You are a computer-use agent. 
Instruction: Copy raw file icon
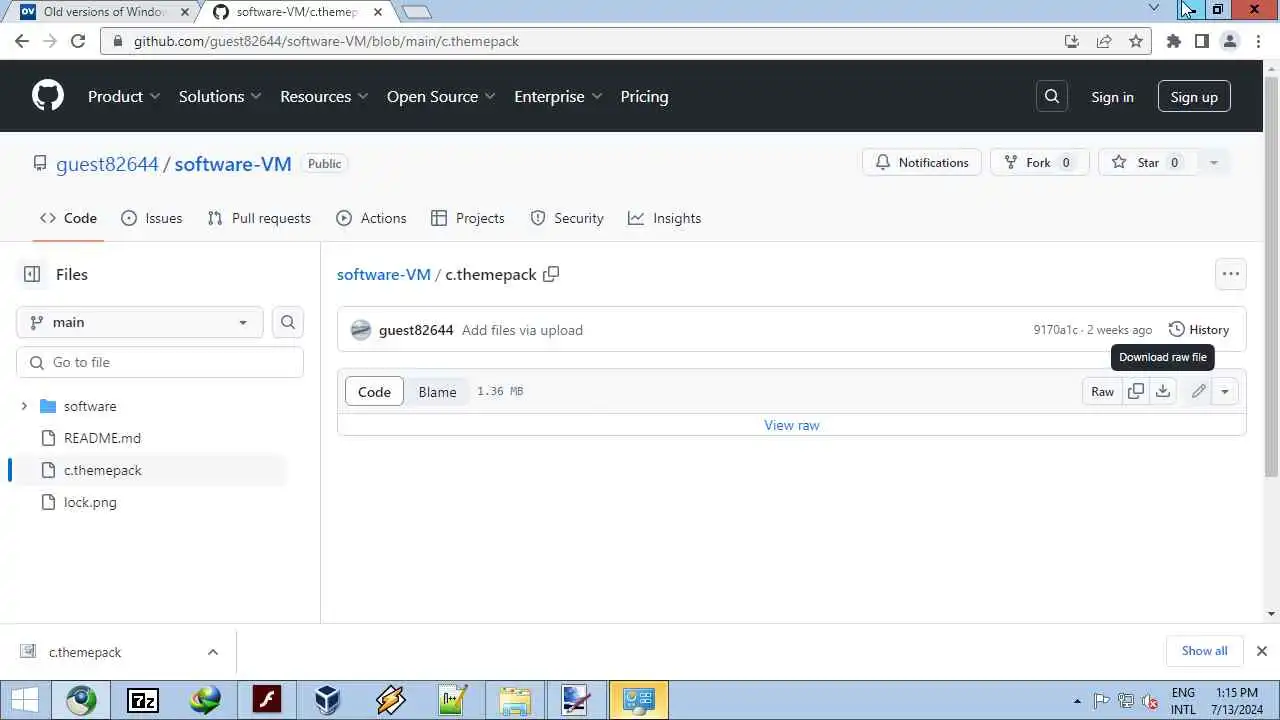tap(1136, 391)
